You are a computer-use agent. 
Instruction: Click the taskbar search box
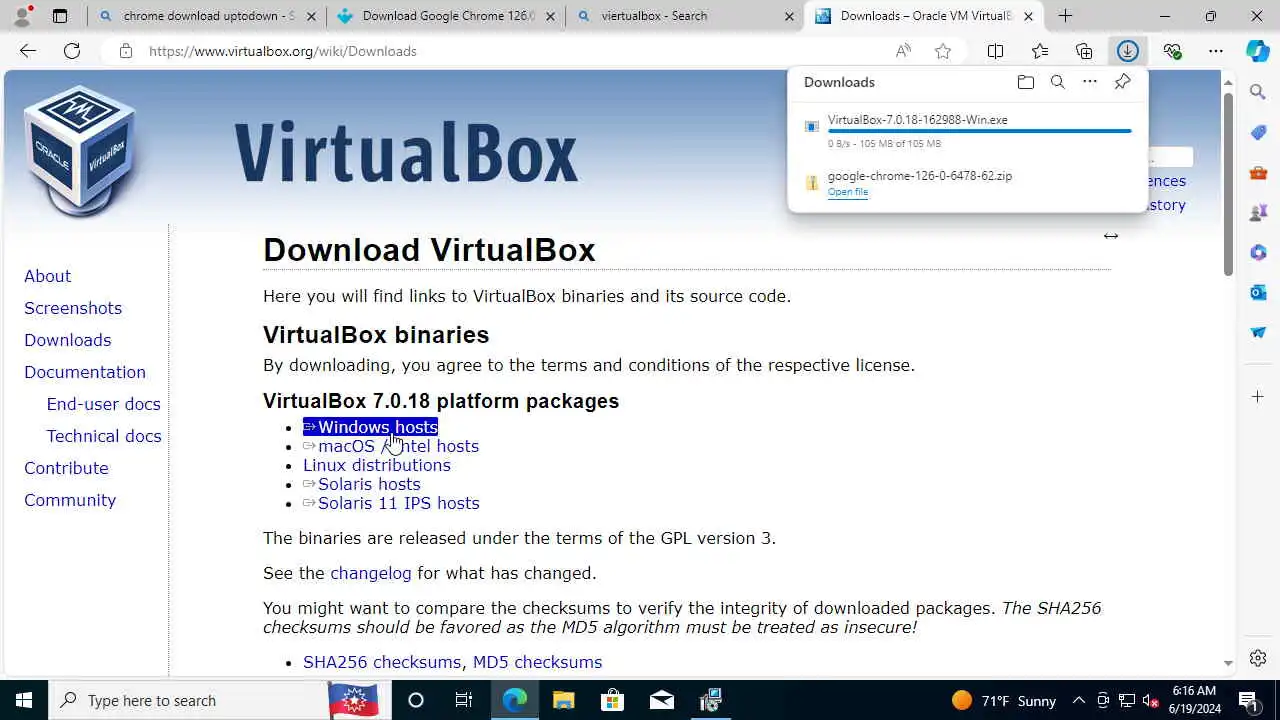tap(188, 700)
